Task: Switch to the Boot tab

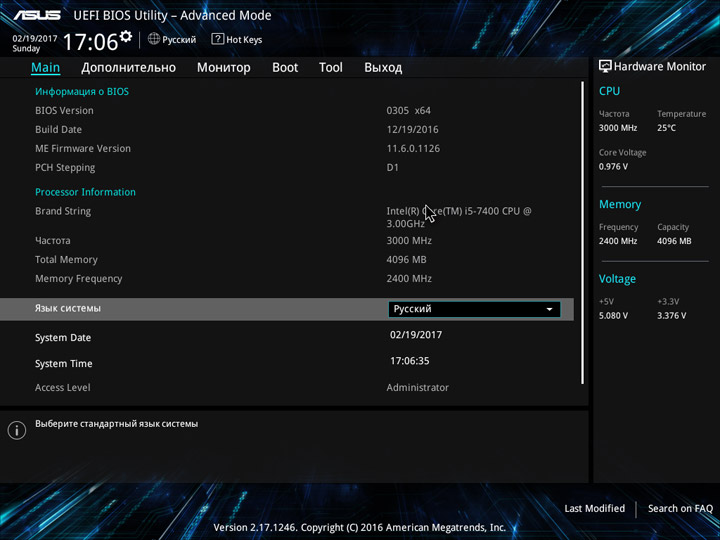Action: pos(285,68)
